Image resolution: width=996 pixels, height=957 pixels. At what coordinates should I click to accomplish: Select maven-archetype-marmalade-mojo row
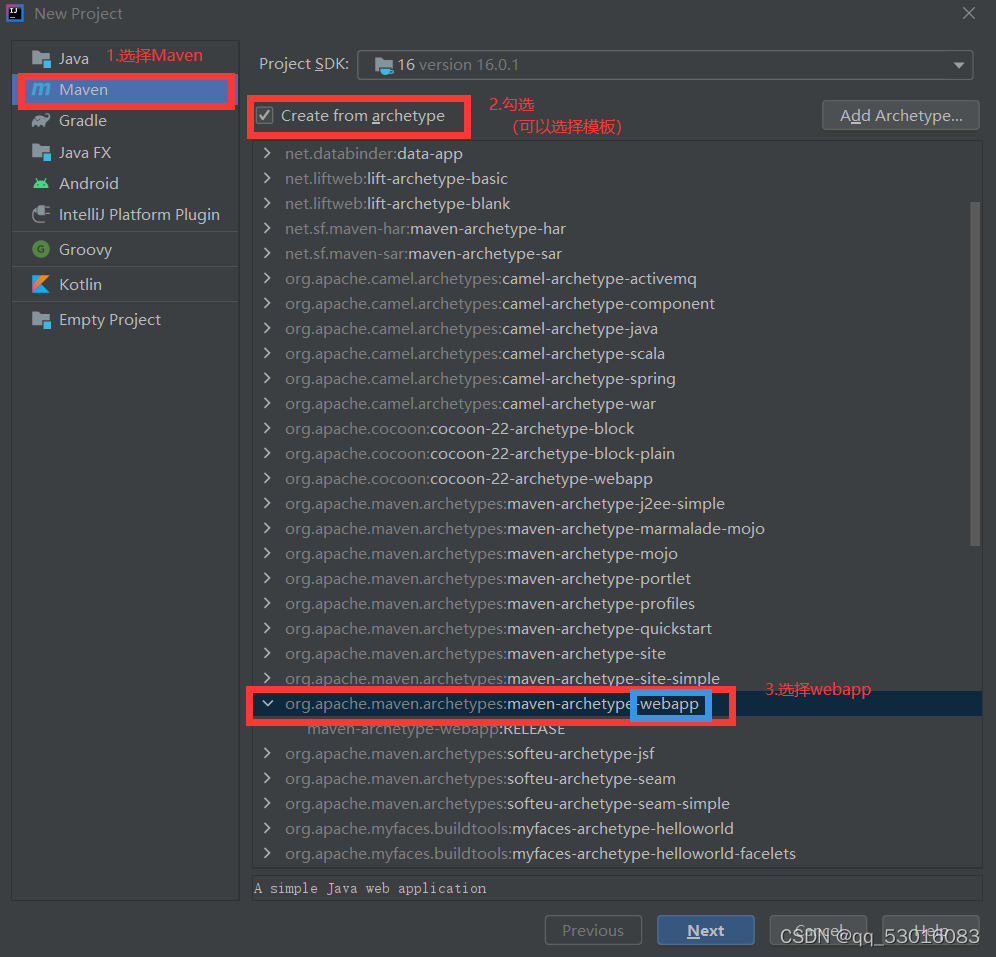[617, 528]
